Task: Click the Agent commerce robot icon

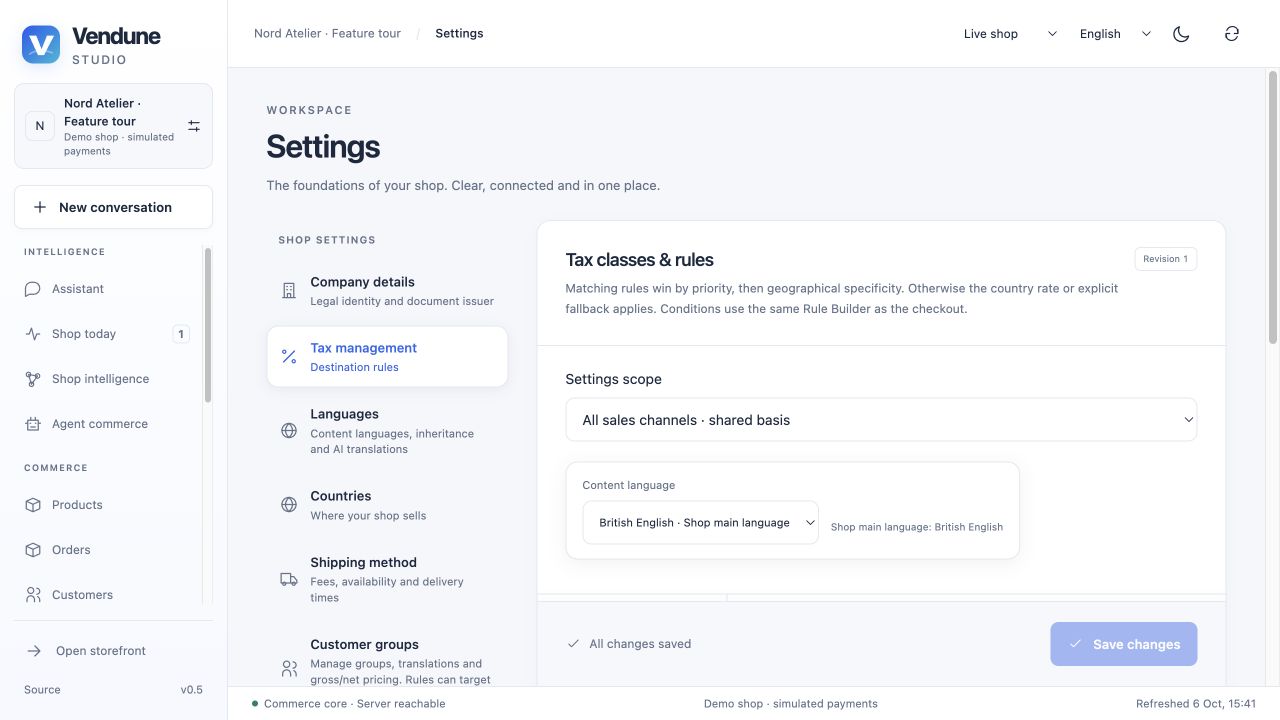Action: point(33,424)
